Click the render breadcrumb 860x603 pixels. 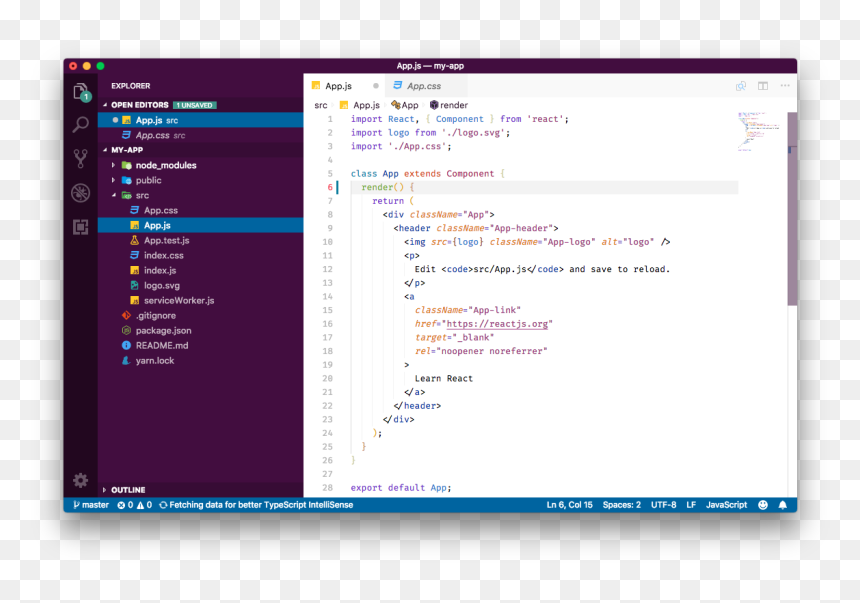pos(449,105)
